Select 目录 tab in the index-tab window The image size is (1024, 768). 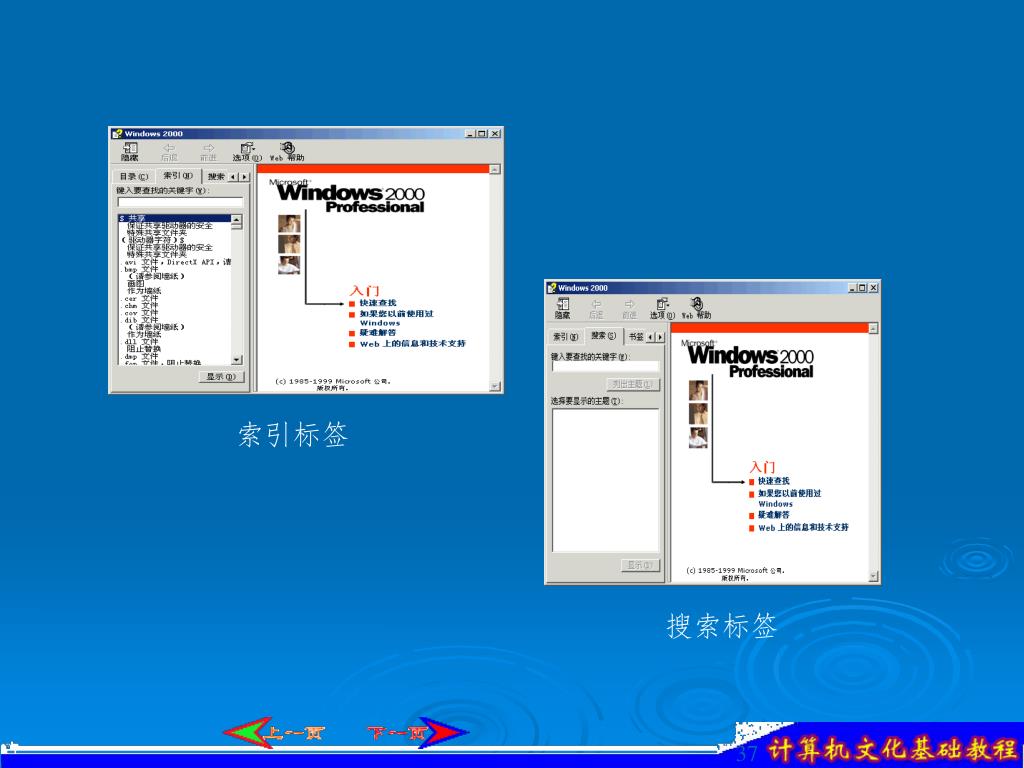(x=134, y=176)
